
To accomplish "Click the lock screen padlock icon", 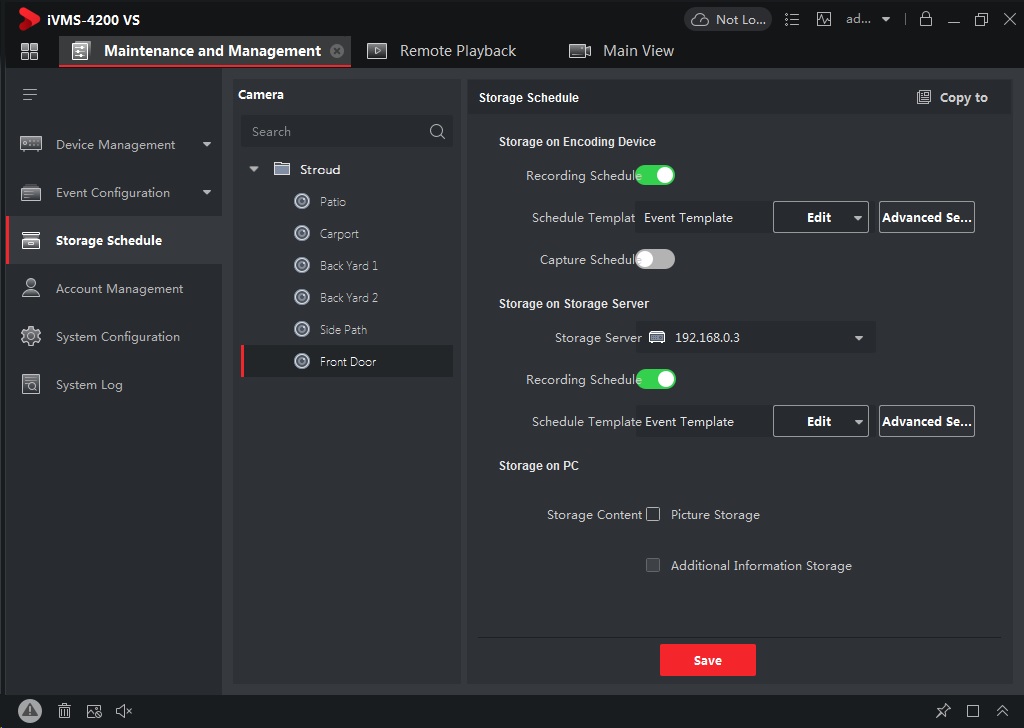I will pos(926,19).
